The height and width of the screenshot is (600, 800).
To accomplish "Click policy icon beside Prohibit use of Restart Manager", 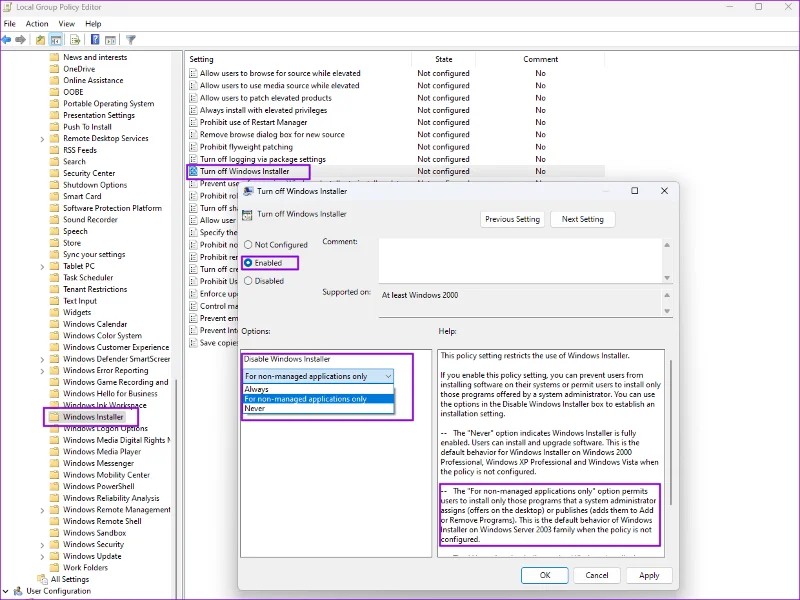I will pos(193,122).
